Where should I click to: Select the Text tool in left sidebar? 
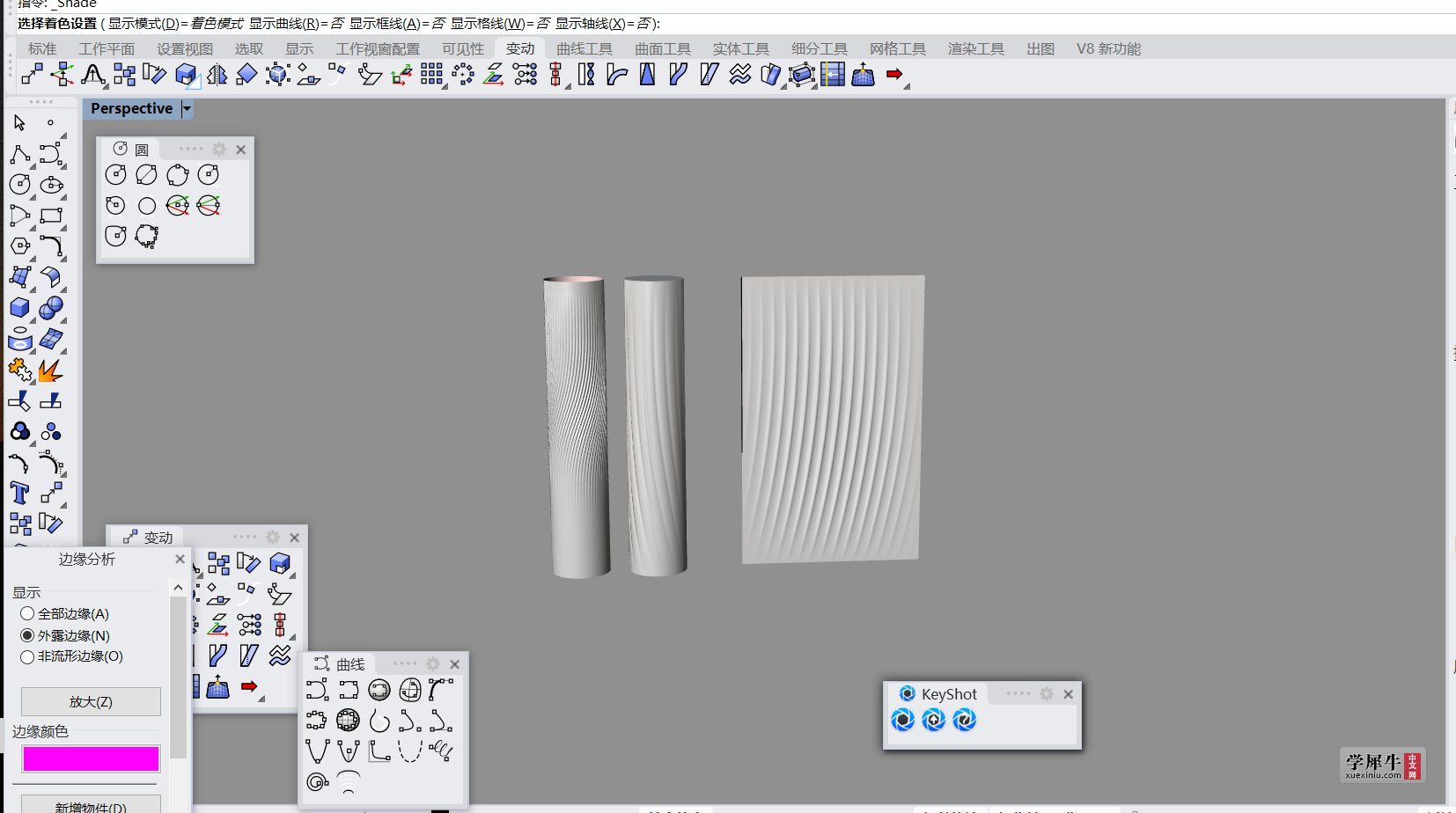point(20,493)
